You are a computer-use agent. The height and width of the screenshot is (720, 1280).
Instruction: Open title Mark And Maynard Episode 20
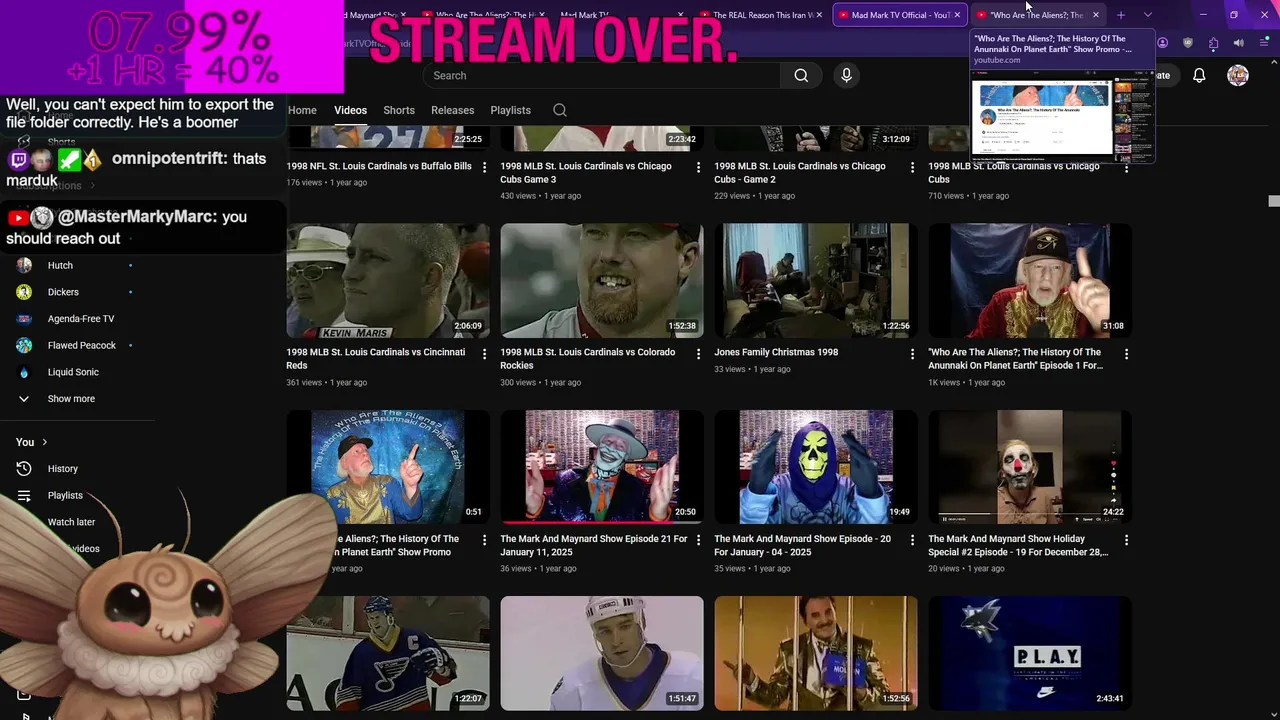click(802, 545)
